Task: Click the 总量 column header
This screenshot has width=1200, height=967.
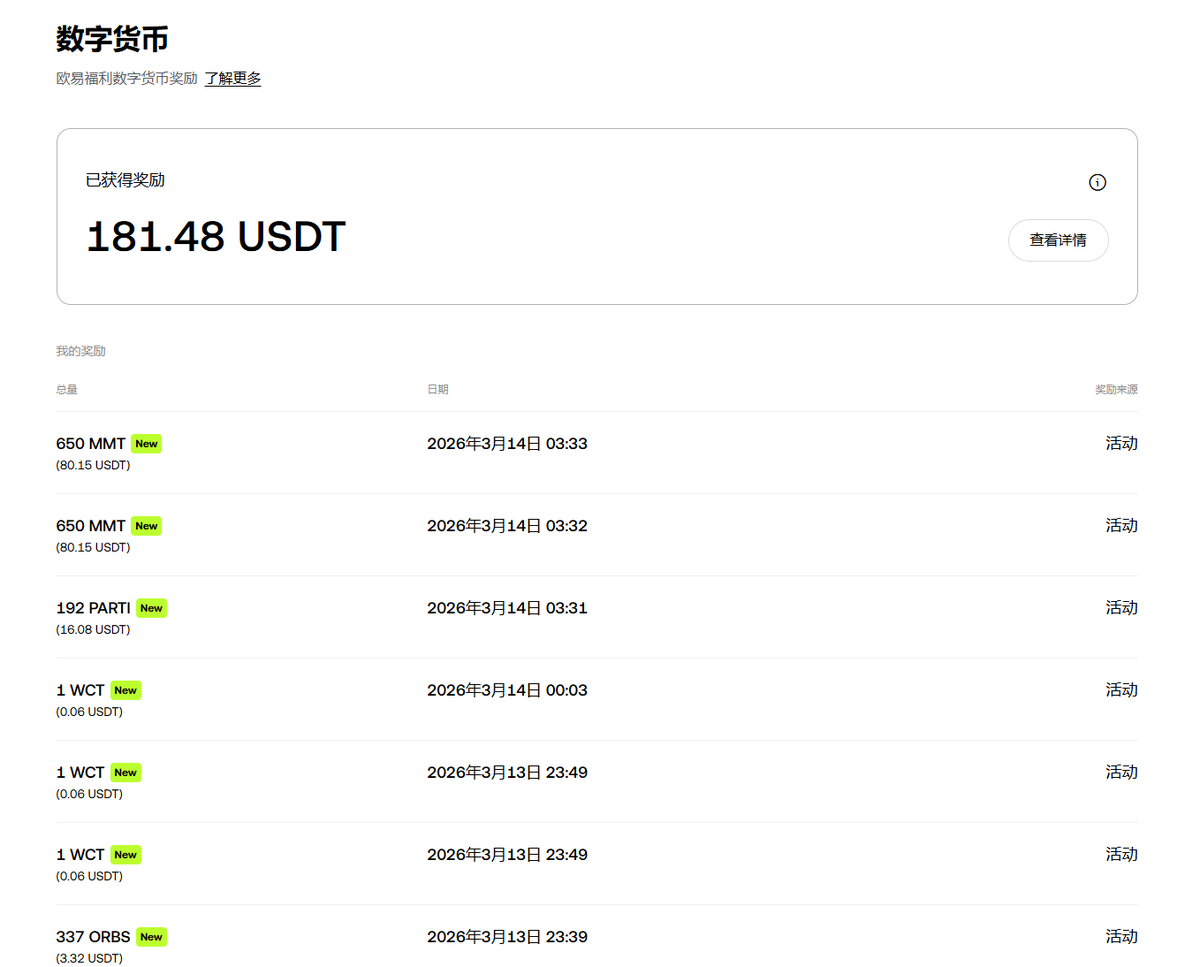Action: coord(67,389)
